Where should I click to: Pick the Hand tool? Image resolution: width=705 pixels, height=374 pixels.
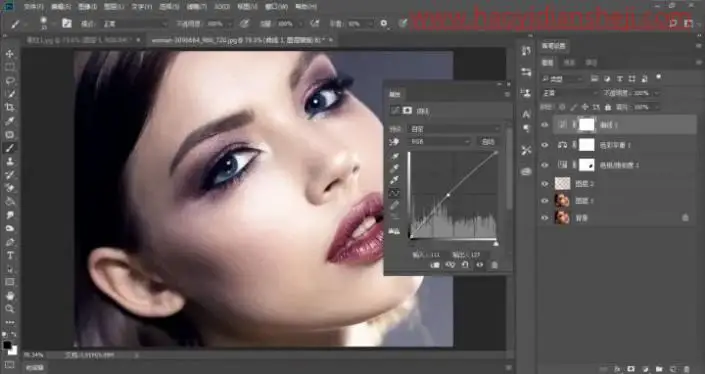(9, 295)
